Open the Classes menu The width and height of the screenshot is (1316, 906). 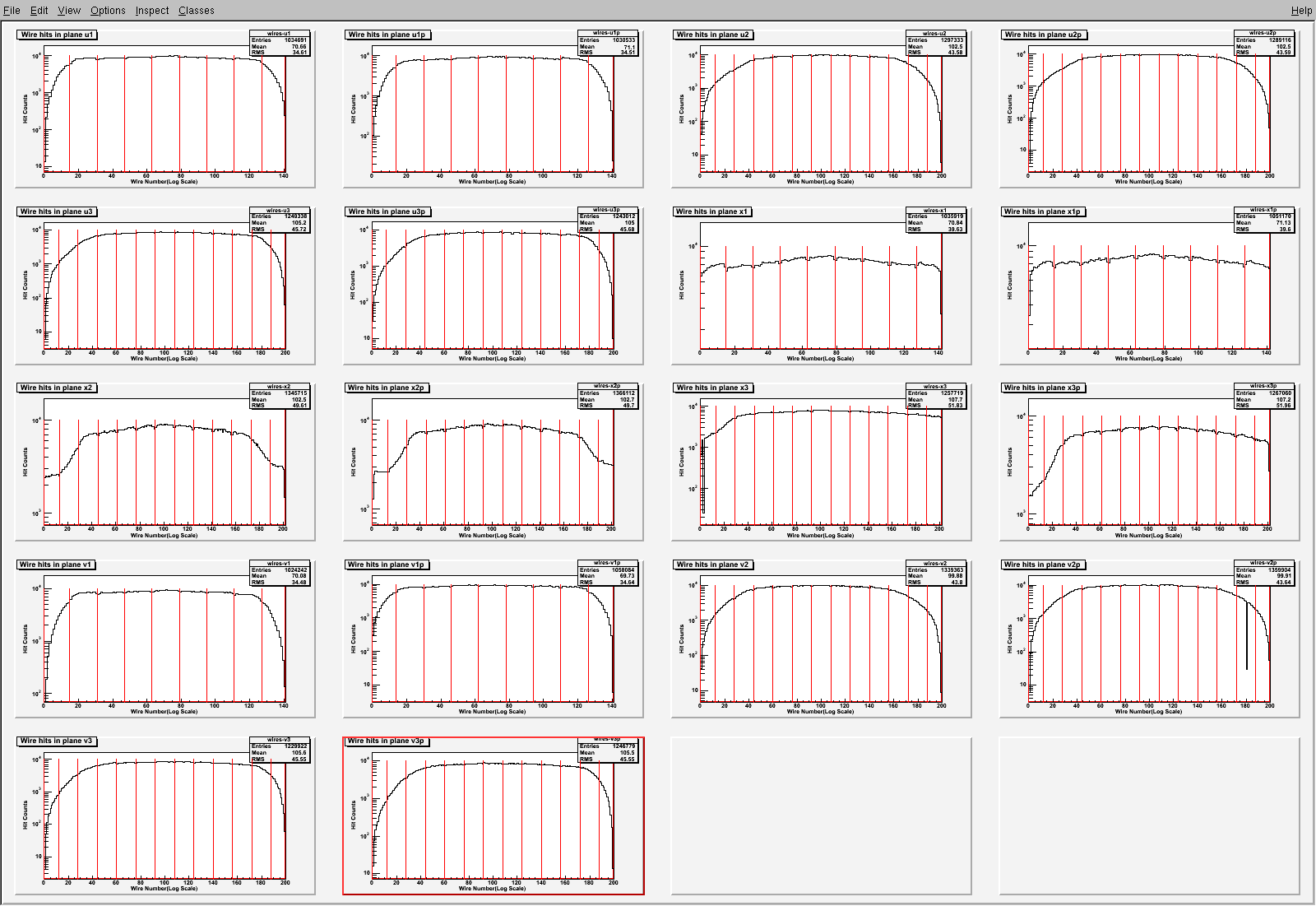click(x=197, y=10)
